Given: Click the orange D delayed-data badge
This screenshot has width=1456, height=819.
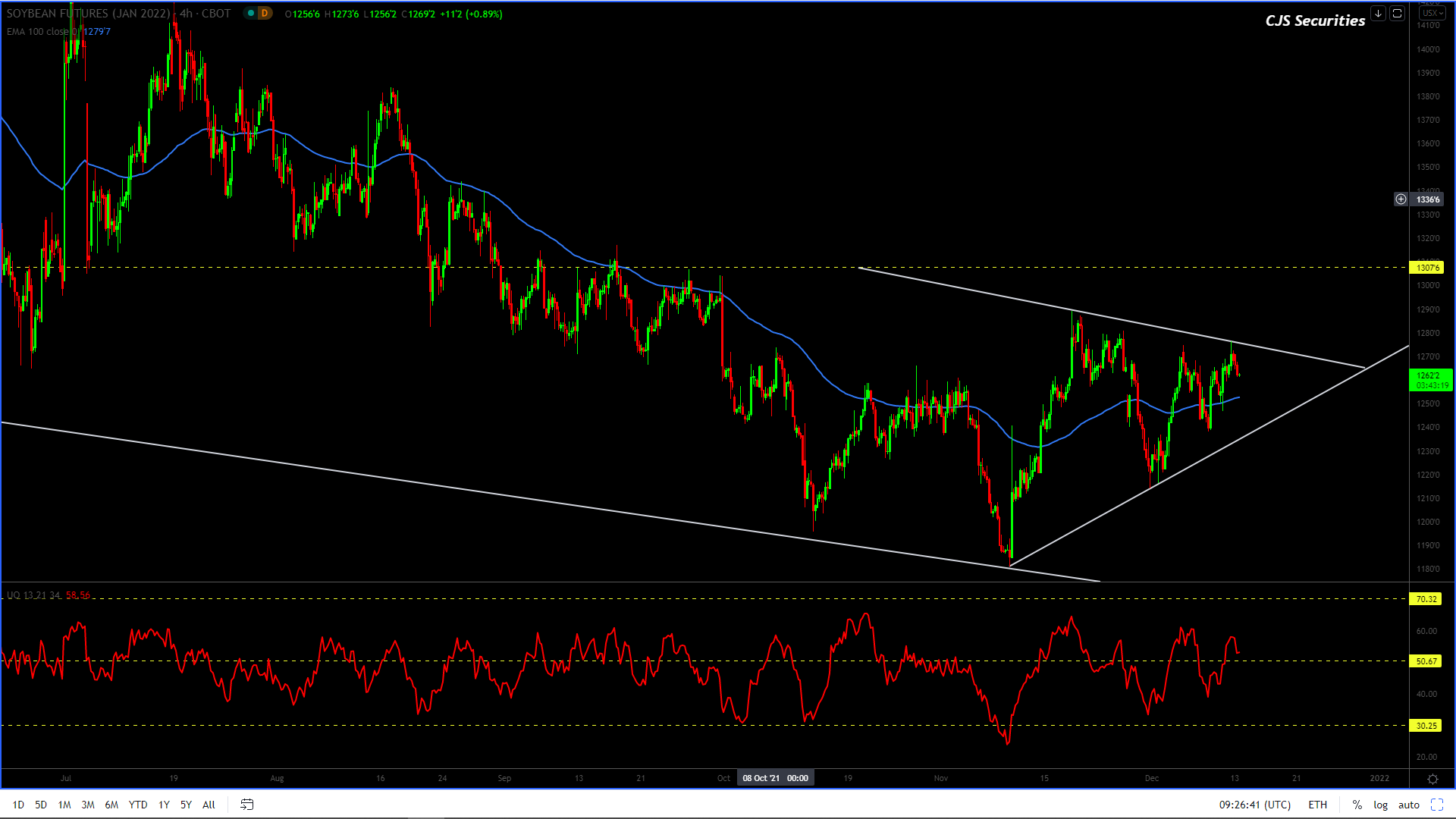Looking at the screenshot, I should coord(265,14).
